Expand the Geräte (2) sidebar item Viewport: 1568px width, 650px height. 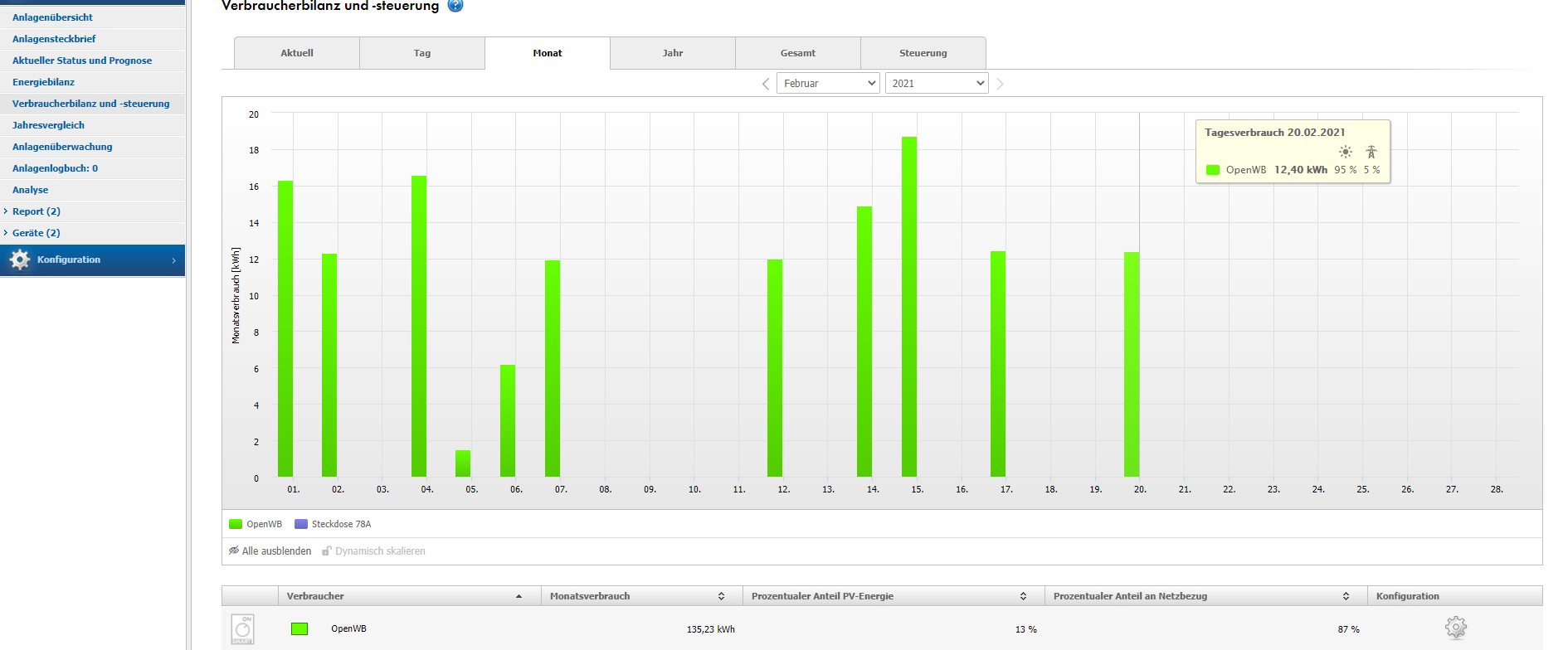36,233
